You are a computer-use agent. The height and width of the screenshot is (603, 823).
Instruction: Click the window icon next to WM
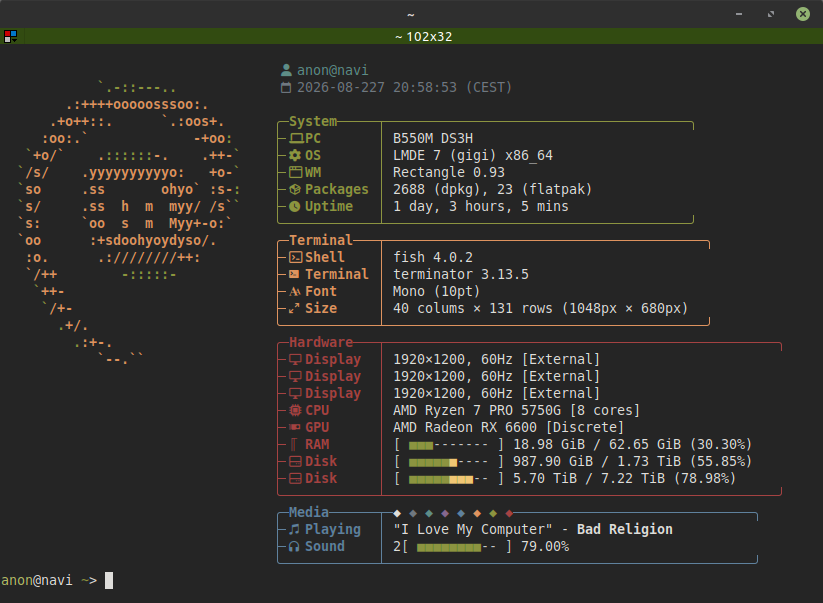296,172
